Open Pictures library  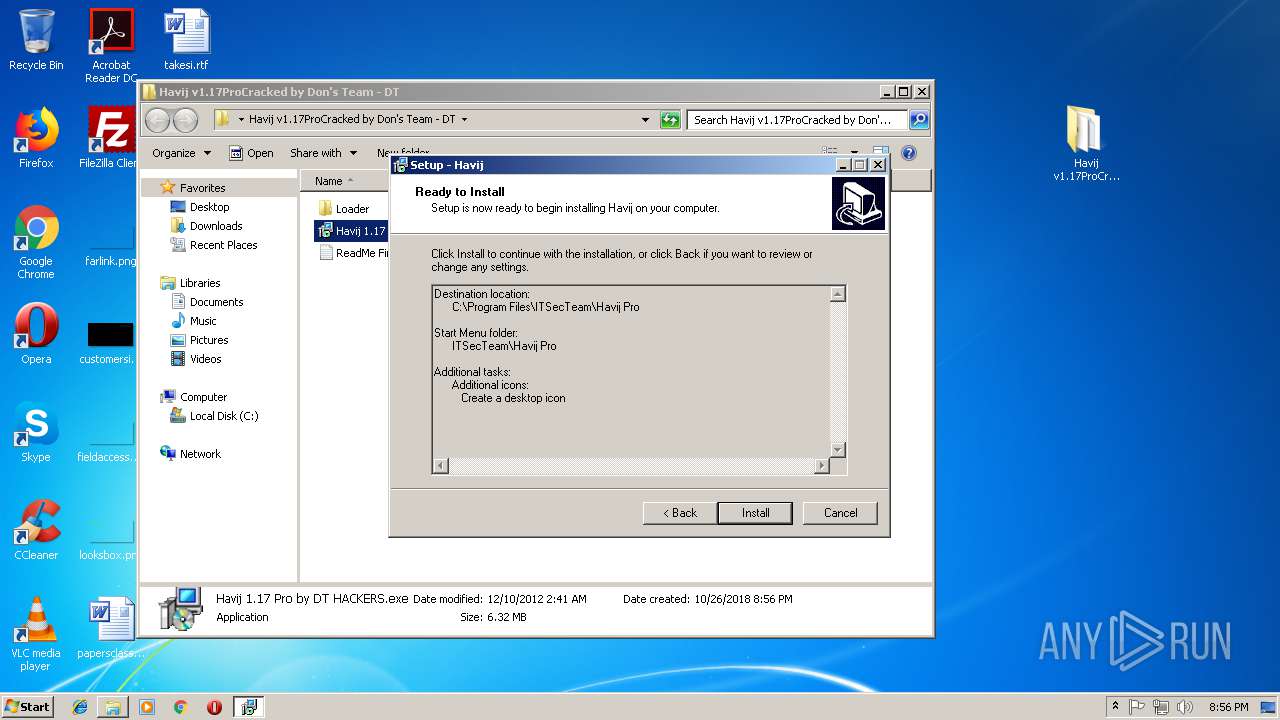pyautogui.click(x=209, y=340)
